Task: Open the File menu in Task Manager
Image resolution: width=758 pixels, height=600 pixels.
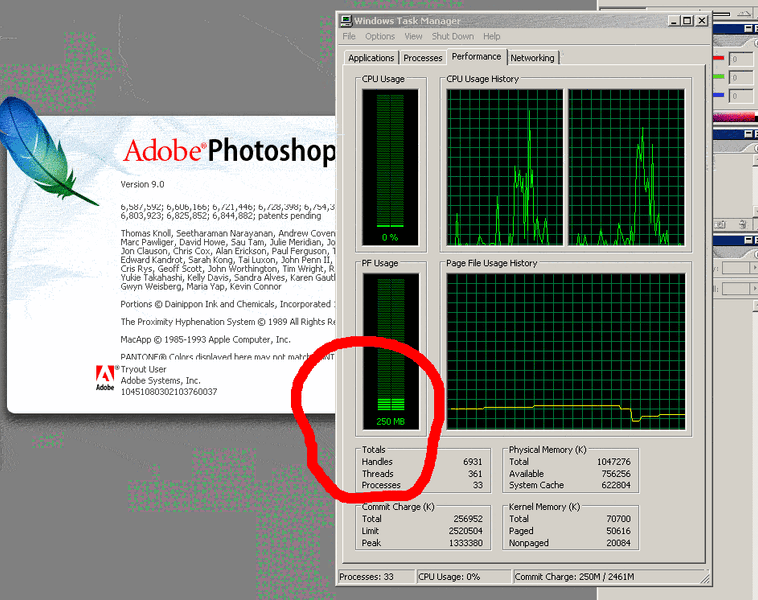Action: pos(349,36)
